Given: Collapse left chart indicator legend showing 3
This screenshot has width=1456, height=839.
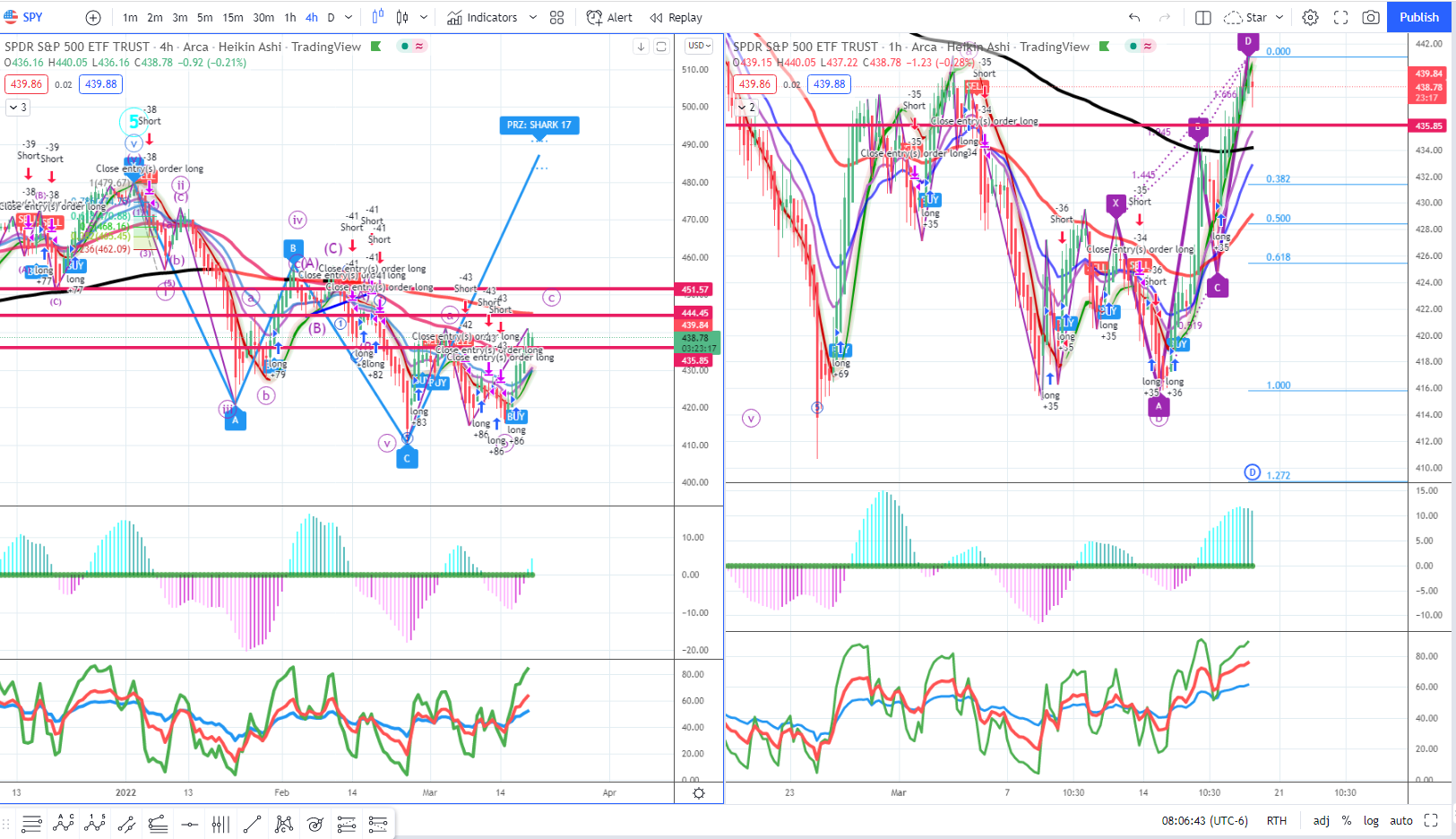Looking at the screenshot, I should [x=18, y=108].
